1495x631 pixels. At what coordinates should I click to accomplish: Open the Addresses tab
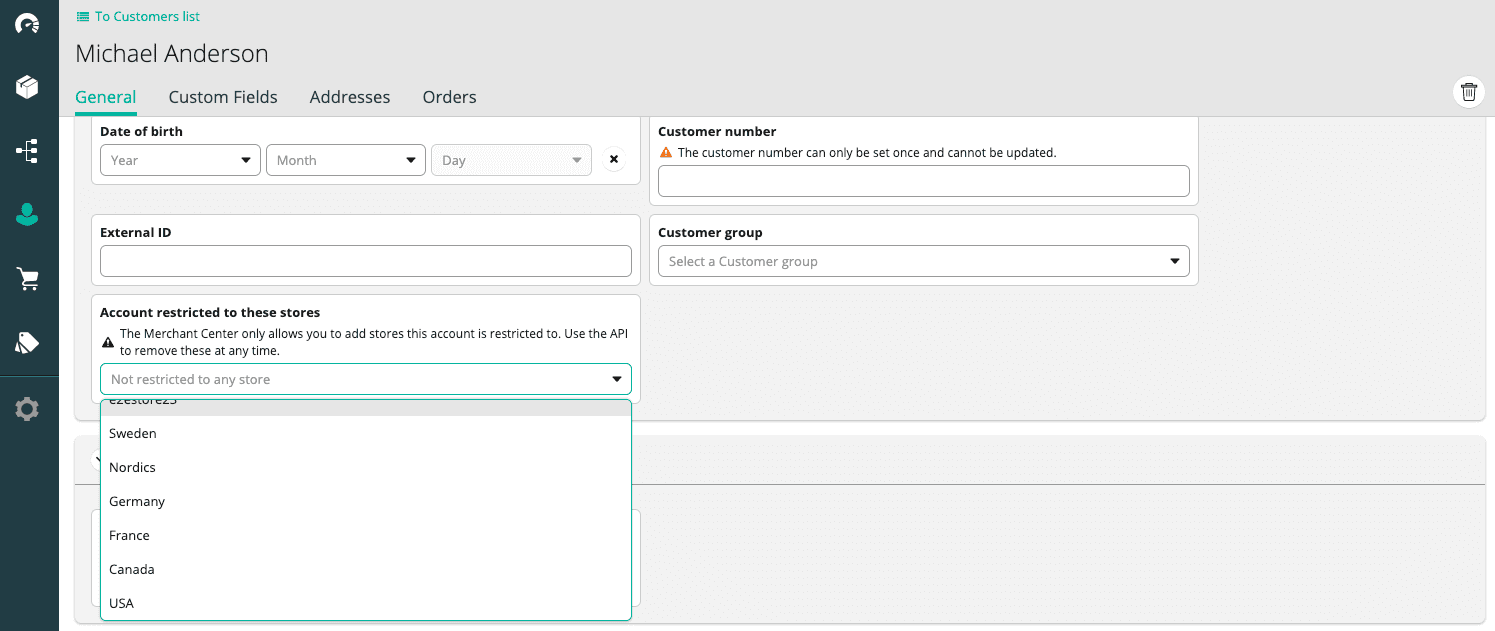click(x=350, y=97)
